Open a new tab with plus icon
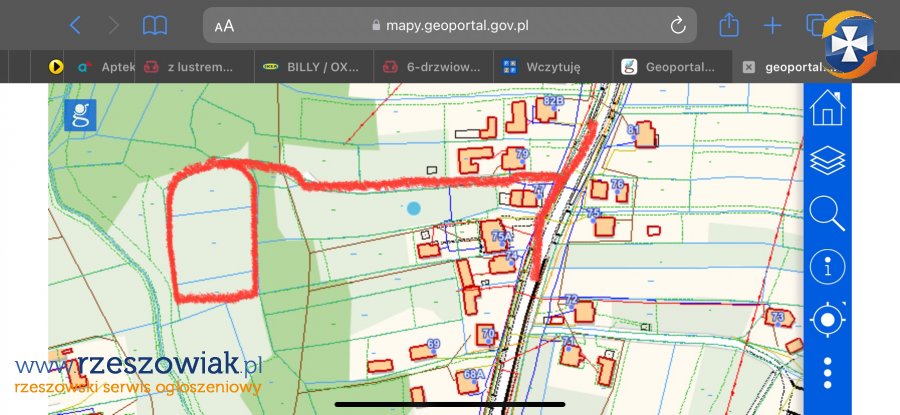The height and width of the screenshot is (415, 900). click(772, 25)
